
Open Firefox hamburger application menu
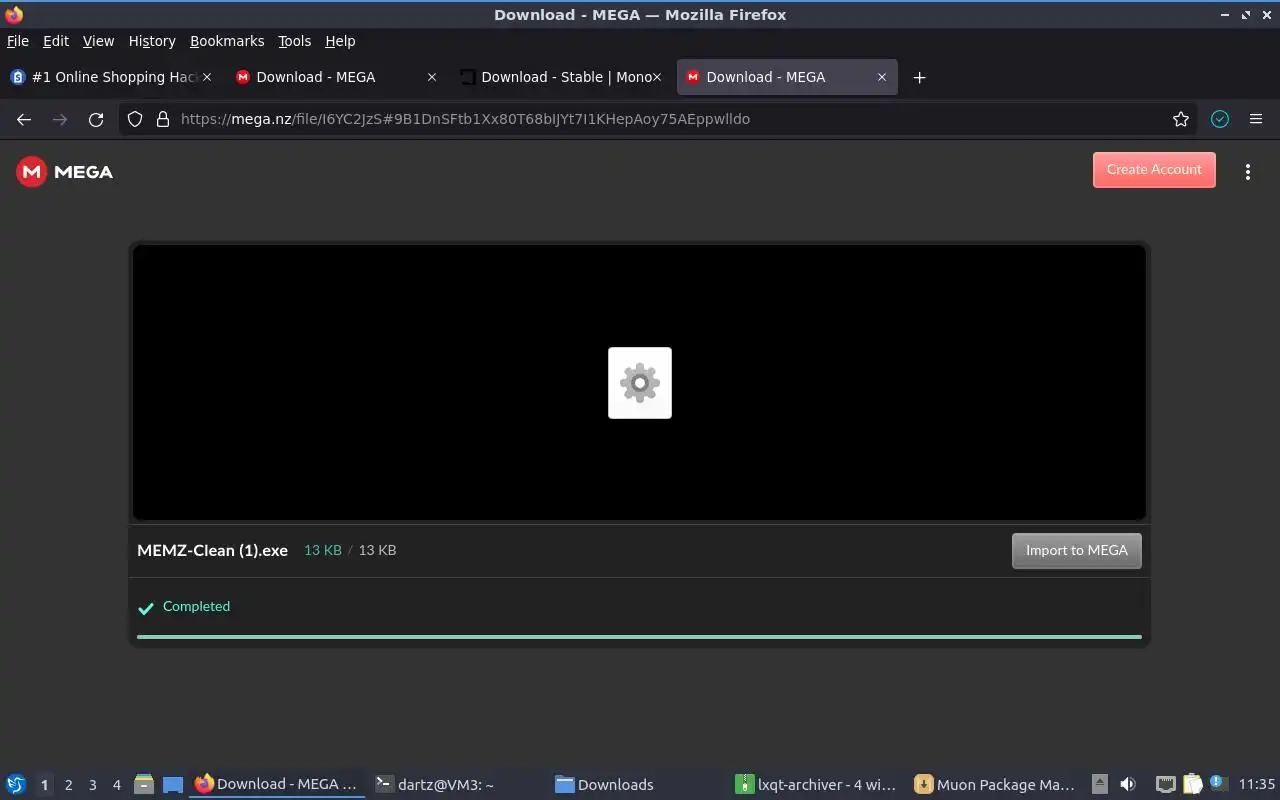click(1256, 119)
